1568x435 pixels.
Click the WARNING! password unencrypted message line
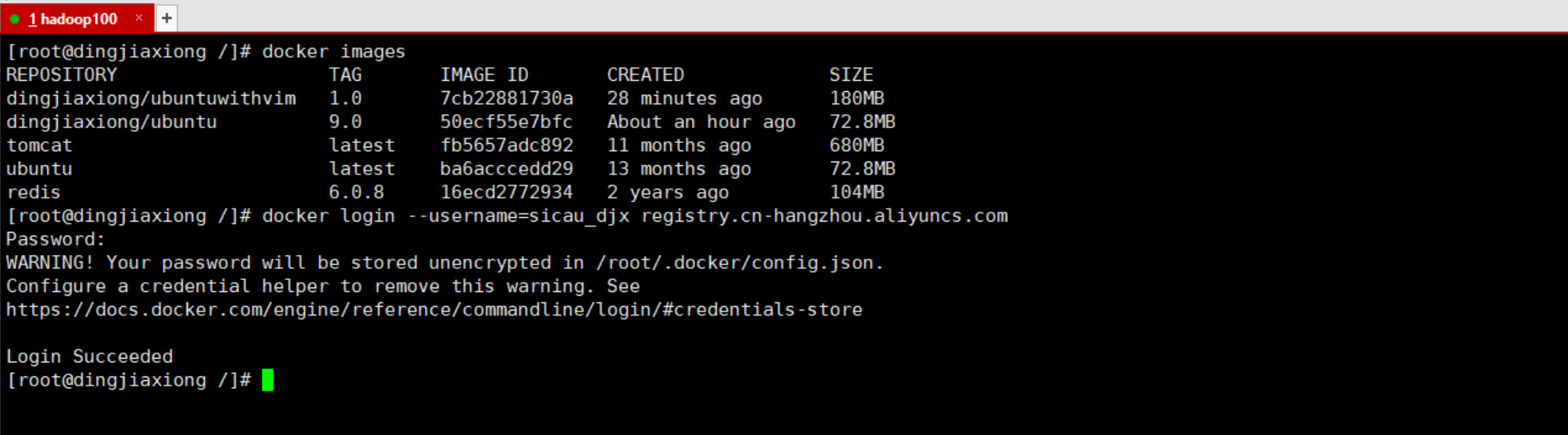point(445,263)
